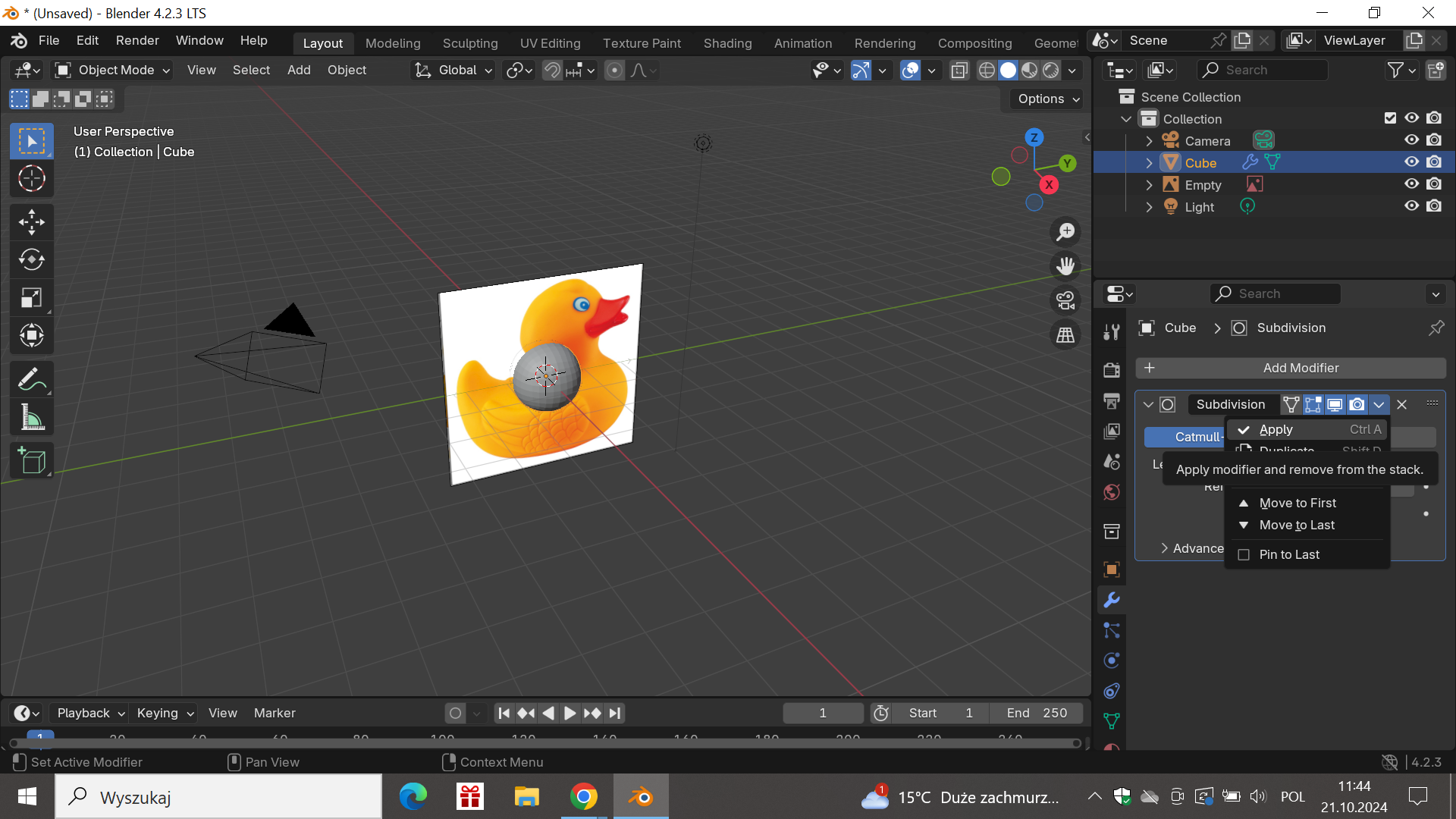Uncheck Collection exclude checkbox

[x=1390, y=118]
